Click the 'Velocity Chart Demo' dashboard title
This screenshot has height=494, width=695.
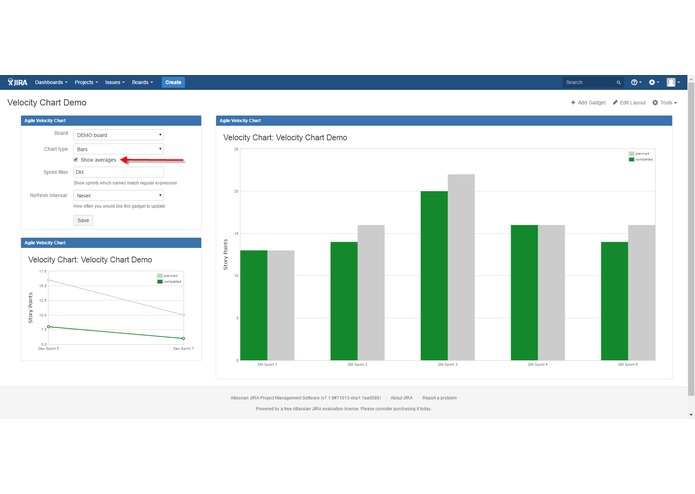pos(47,102)
